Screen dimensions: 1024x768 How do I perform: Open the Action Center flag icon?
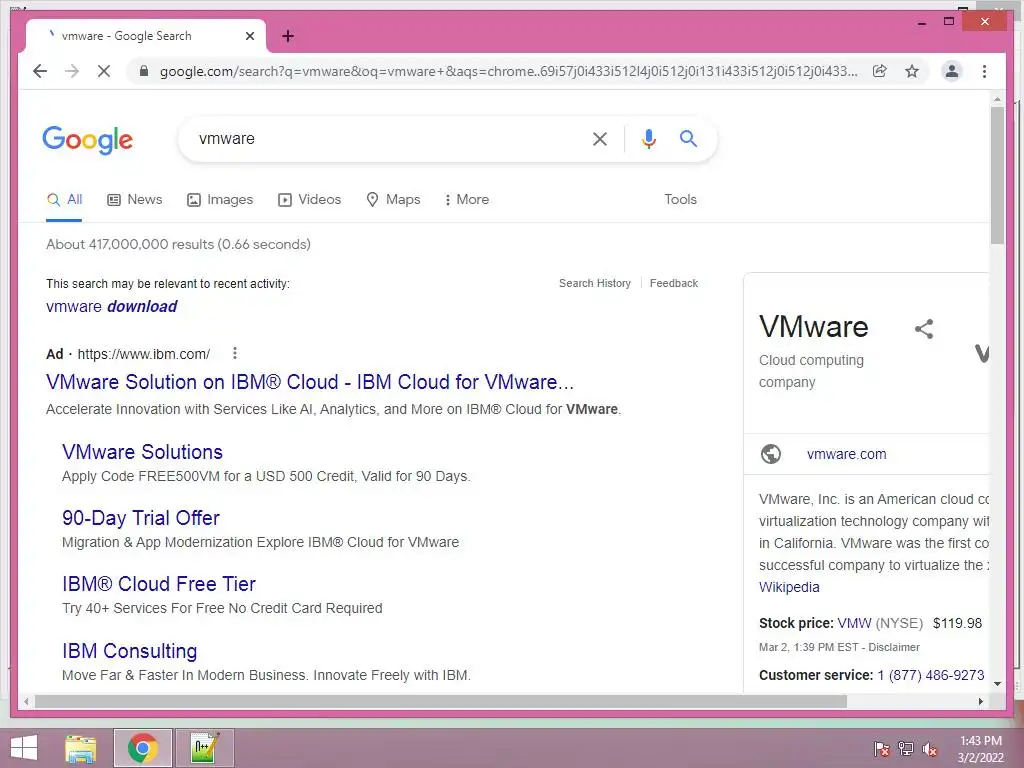point(881,748)
